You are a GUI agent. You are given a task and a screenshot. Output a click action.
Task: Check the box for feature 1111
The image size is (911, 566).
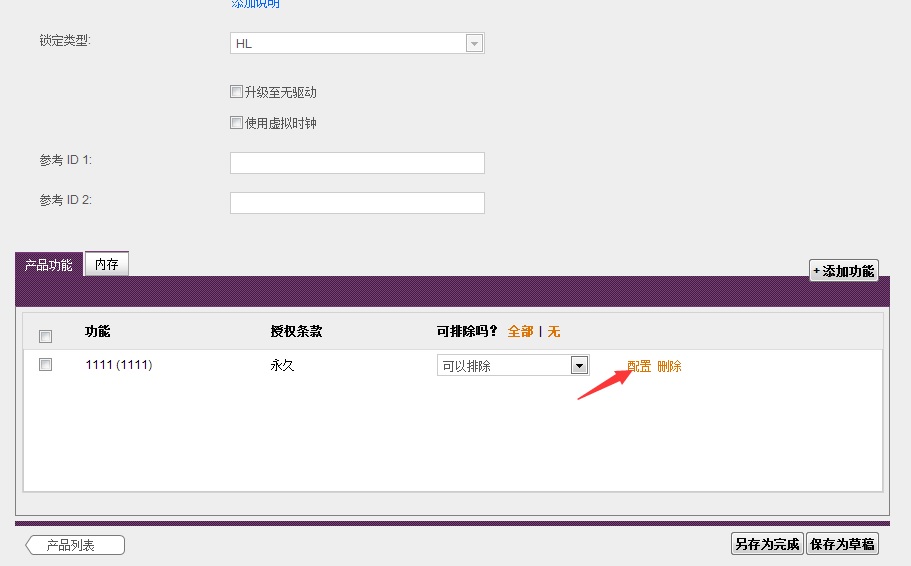(45, 365)
